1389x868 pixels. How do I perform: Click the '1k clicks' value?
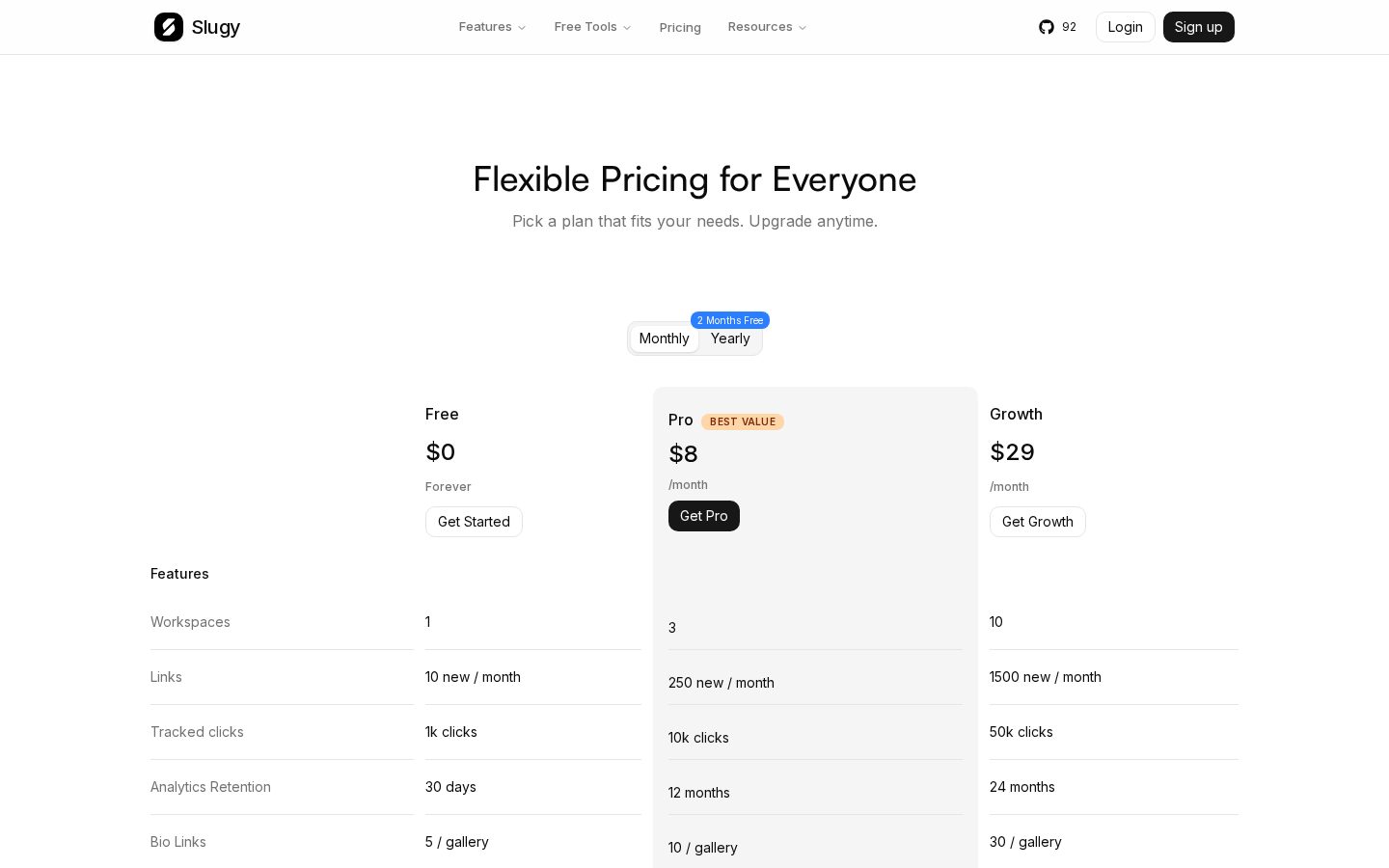tap(451, 732)
